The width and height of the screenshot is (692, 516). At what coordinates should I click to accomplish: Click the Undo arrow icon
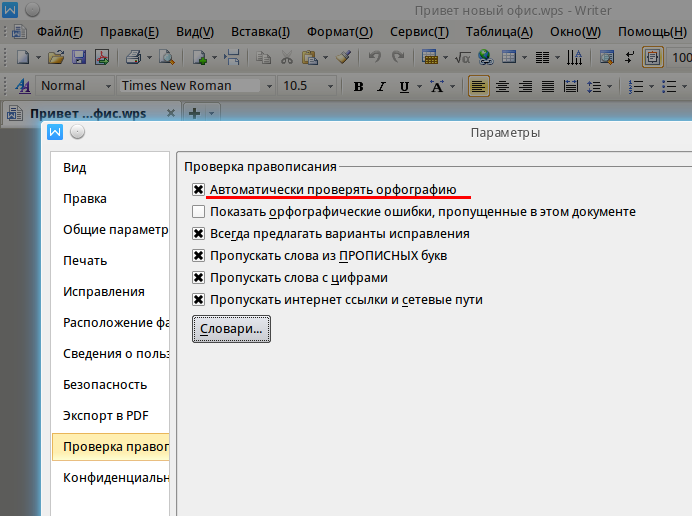tap(374, 57)
